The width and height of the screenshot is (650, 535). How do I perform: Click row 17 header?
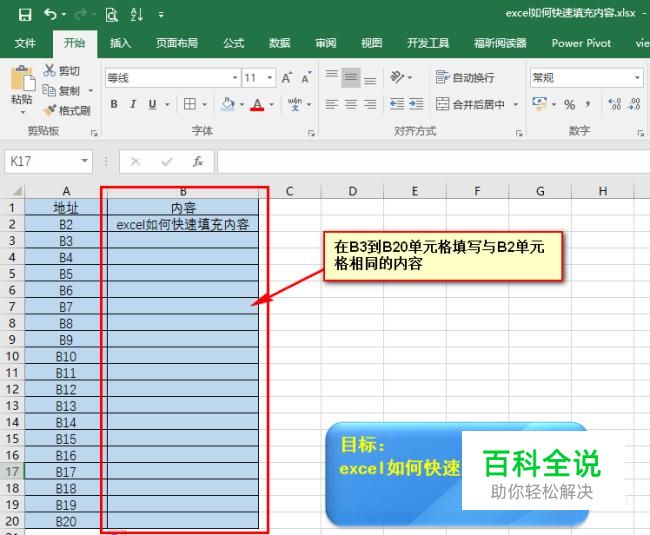12,472
